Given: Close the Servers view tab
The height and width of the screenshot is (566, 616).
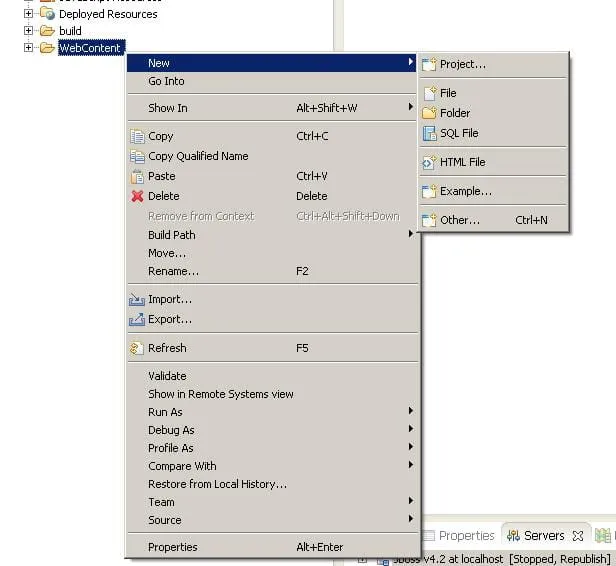Looking at the screenshot, I should pyautogui.click(x=578, y=536).
